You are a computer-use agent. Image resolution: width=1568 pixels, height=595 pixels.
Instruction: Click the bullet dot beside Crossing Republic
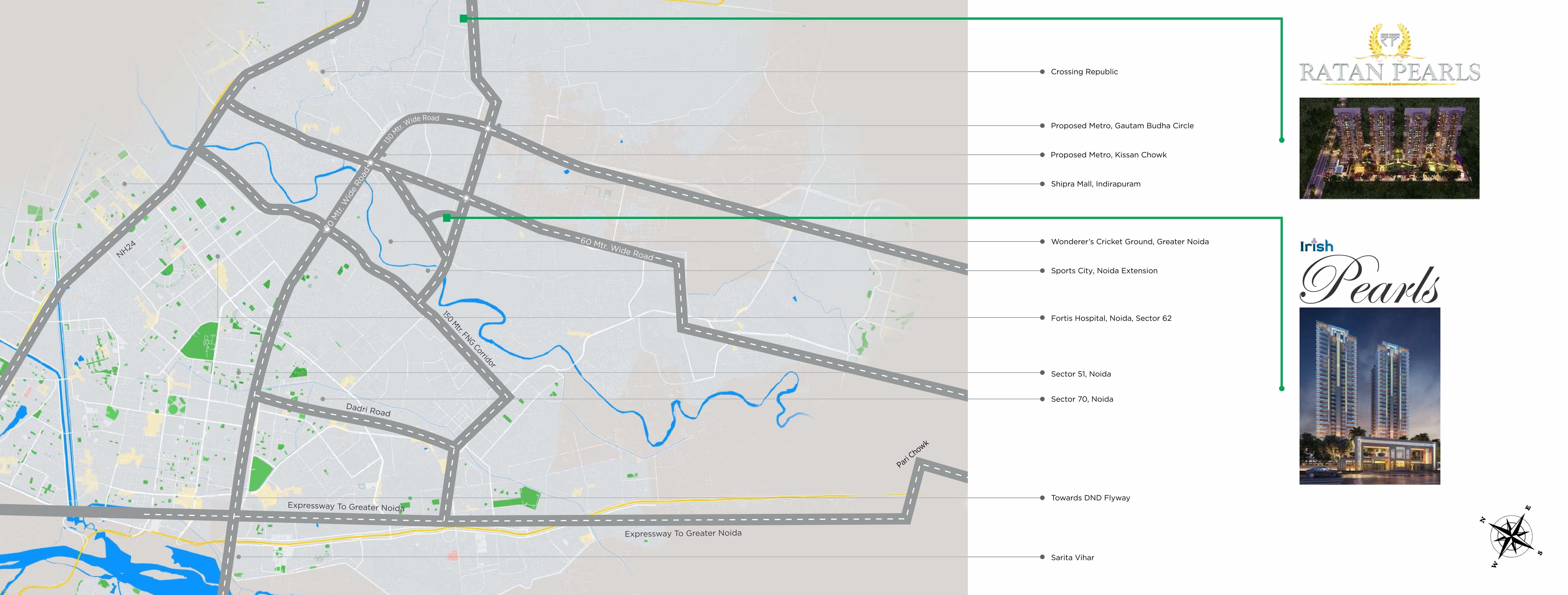(x=1043, y=72)
